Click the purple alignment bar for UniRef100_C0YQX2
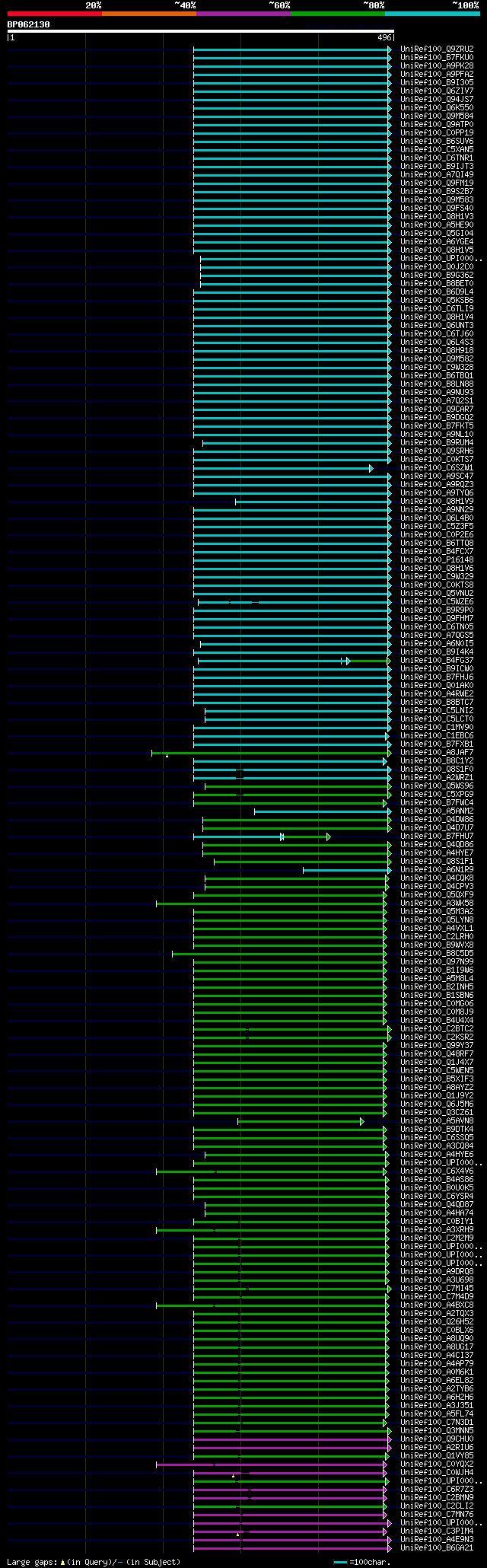The height and width of the screenshot is (1568, 487). click(x=272, y=1464)
